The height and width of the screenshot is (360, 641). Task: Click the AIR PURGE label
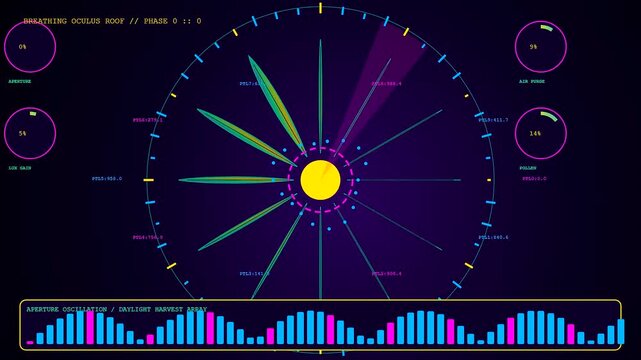point(532,81)
